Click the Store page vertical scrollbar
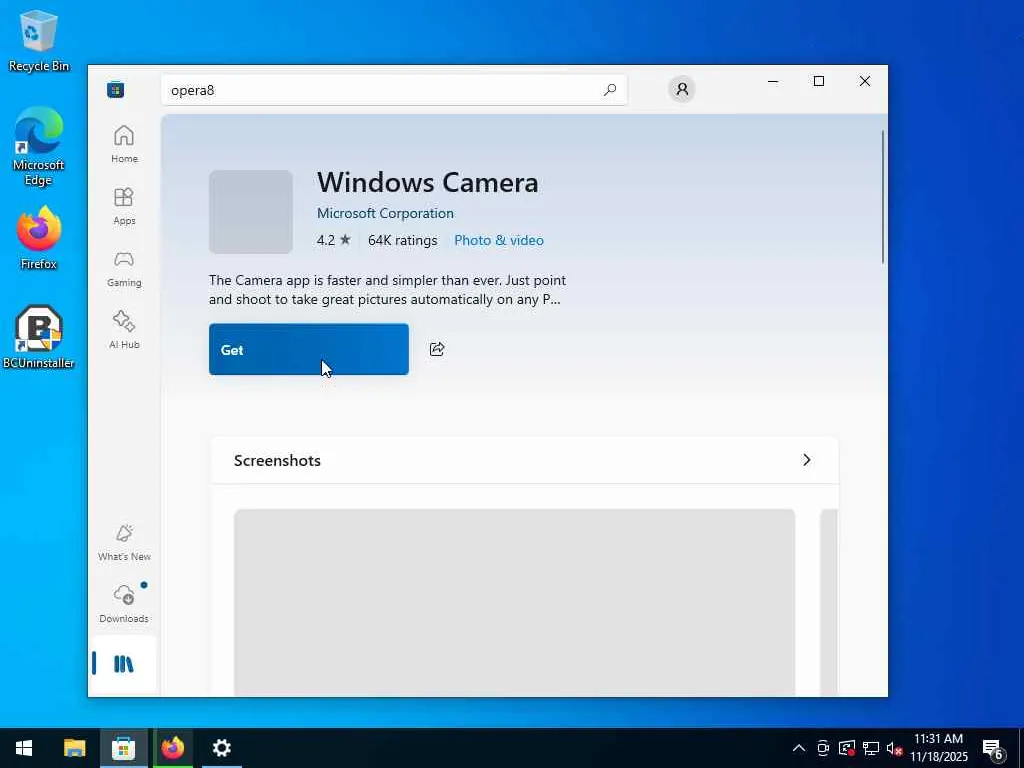1024x768 pixels. (883, 197)
